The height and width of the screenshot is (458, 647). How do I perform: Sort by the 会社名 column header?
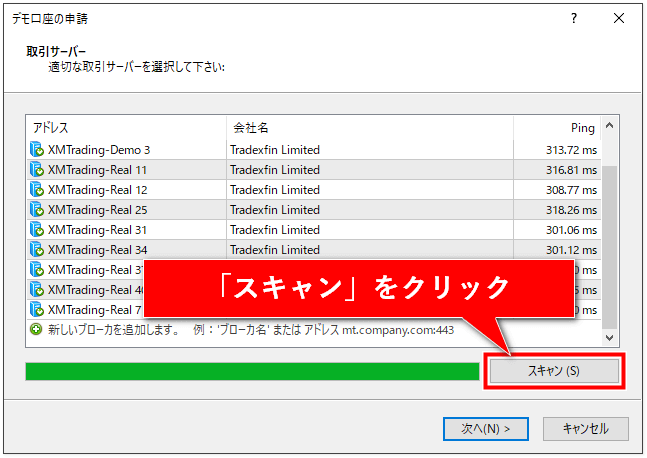pyautogui.click(x=370, y=128)
